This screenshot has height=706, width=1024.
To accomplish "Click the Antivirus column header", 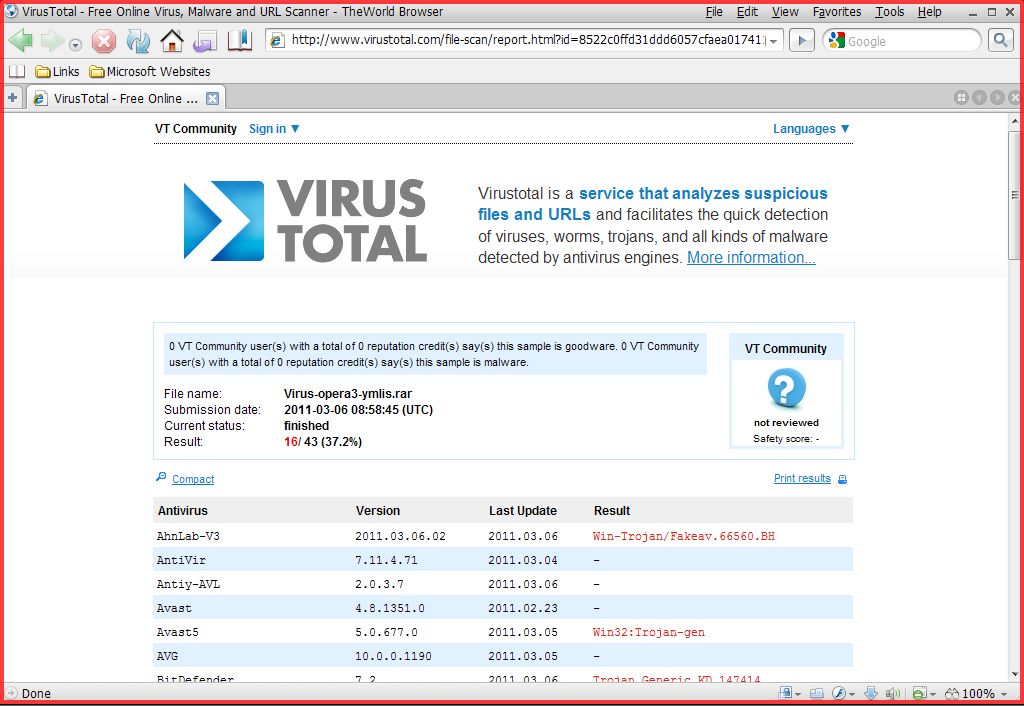I will (183, 511).
